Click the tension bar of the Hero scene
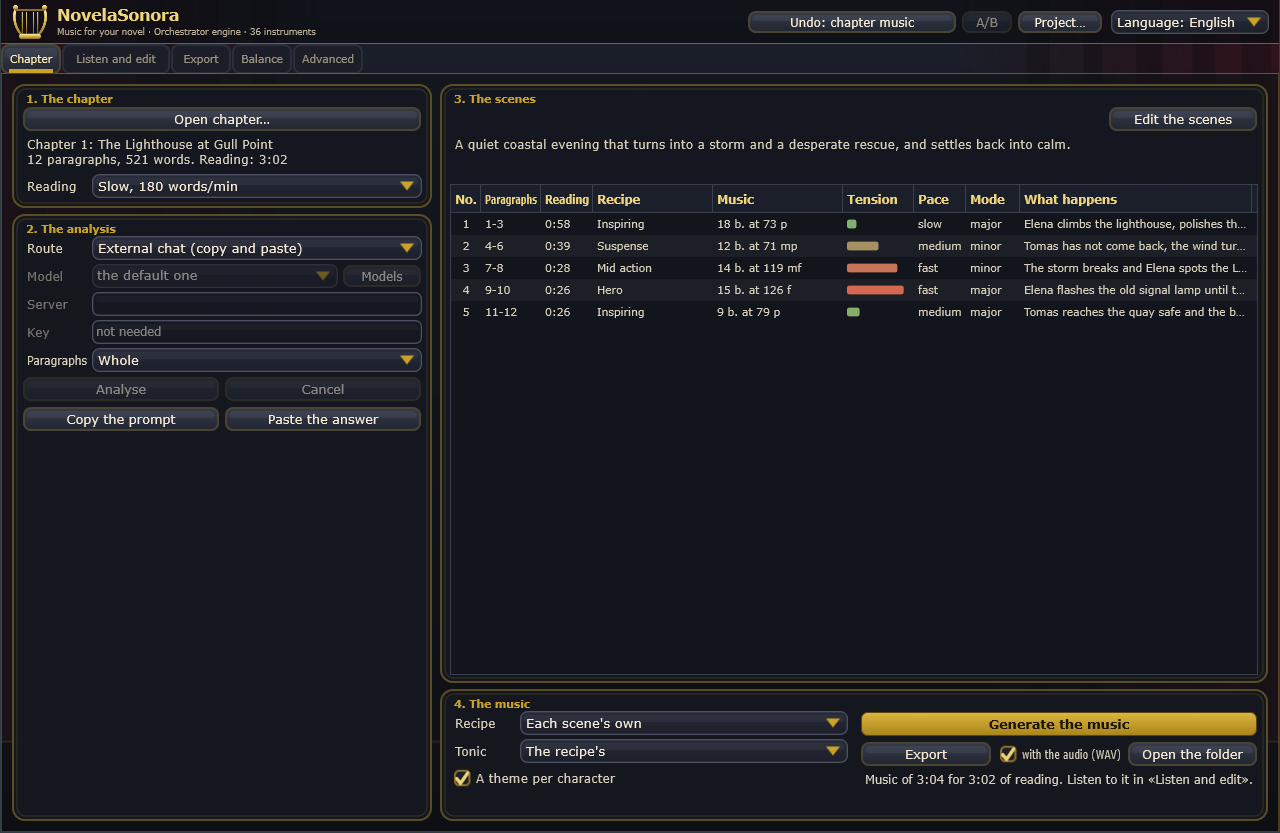Image resolution: width=1280 pixels, height=833 pixels. tap(875, 290)
